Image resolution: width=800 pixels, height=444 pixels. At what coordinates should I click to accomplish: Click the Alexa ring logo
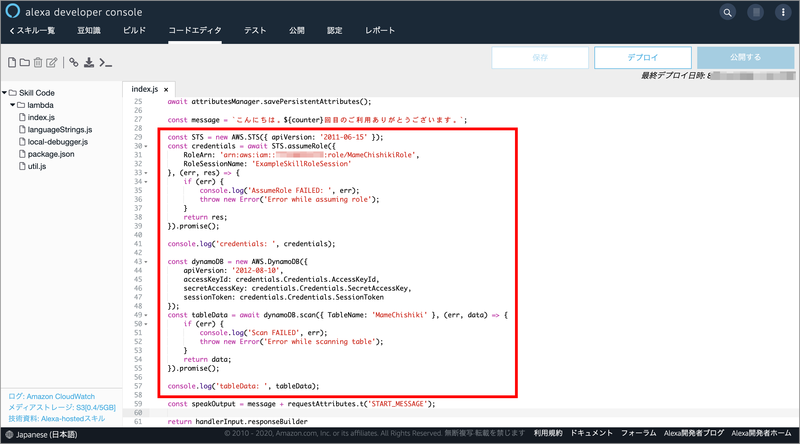pos(12,11)
